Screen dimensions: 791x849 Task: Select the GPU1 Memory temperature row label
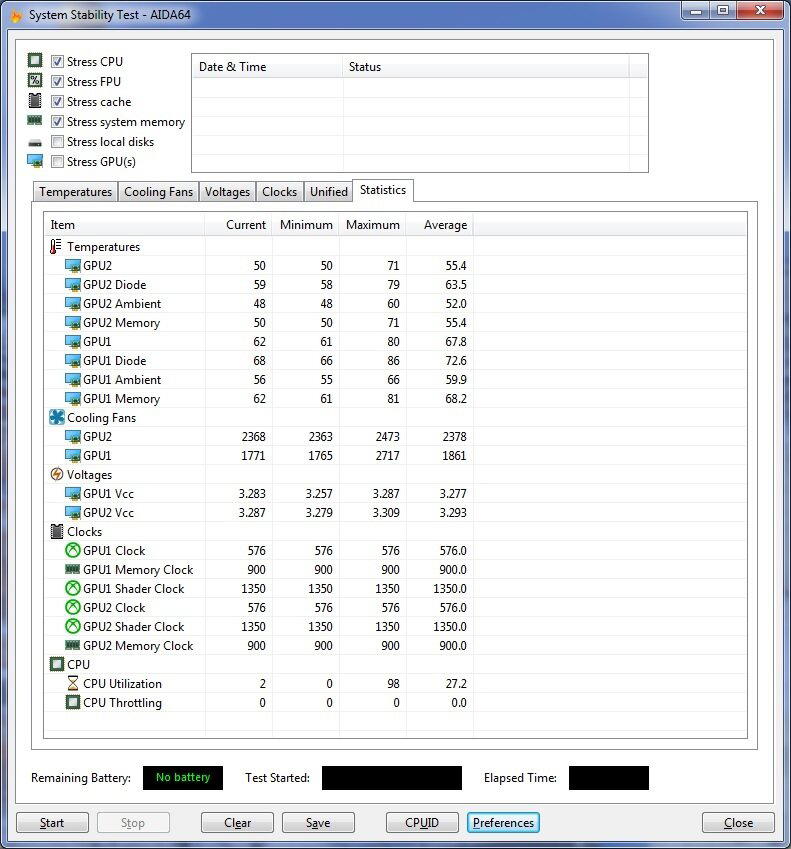click(121, 399)
